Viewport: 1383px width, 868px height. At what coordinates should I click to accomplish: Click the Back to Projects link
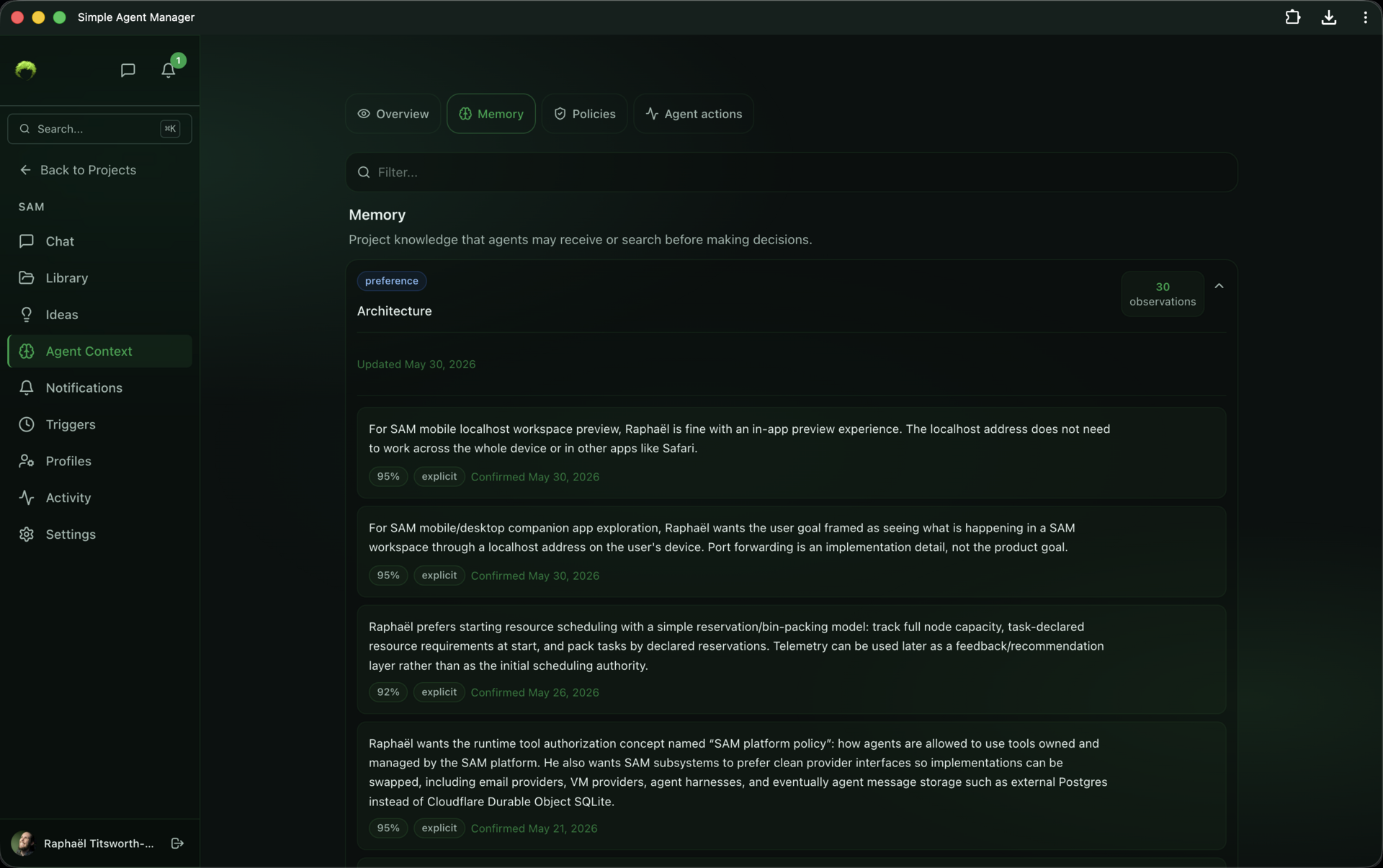(x=78, y=170)
